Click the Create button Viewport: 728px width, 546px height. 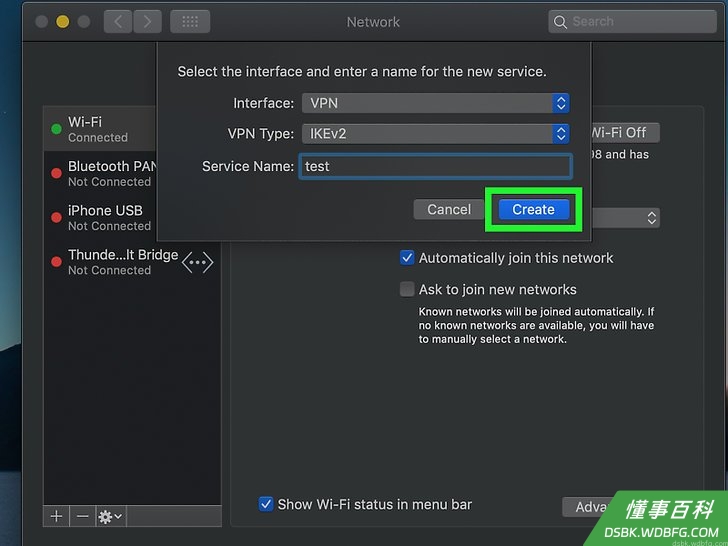(533, 209)
